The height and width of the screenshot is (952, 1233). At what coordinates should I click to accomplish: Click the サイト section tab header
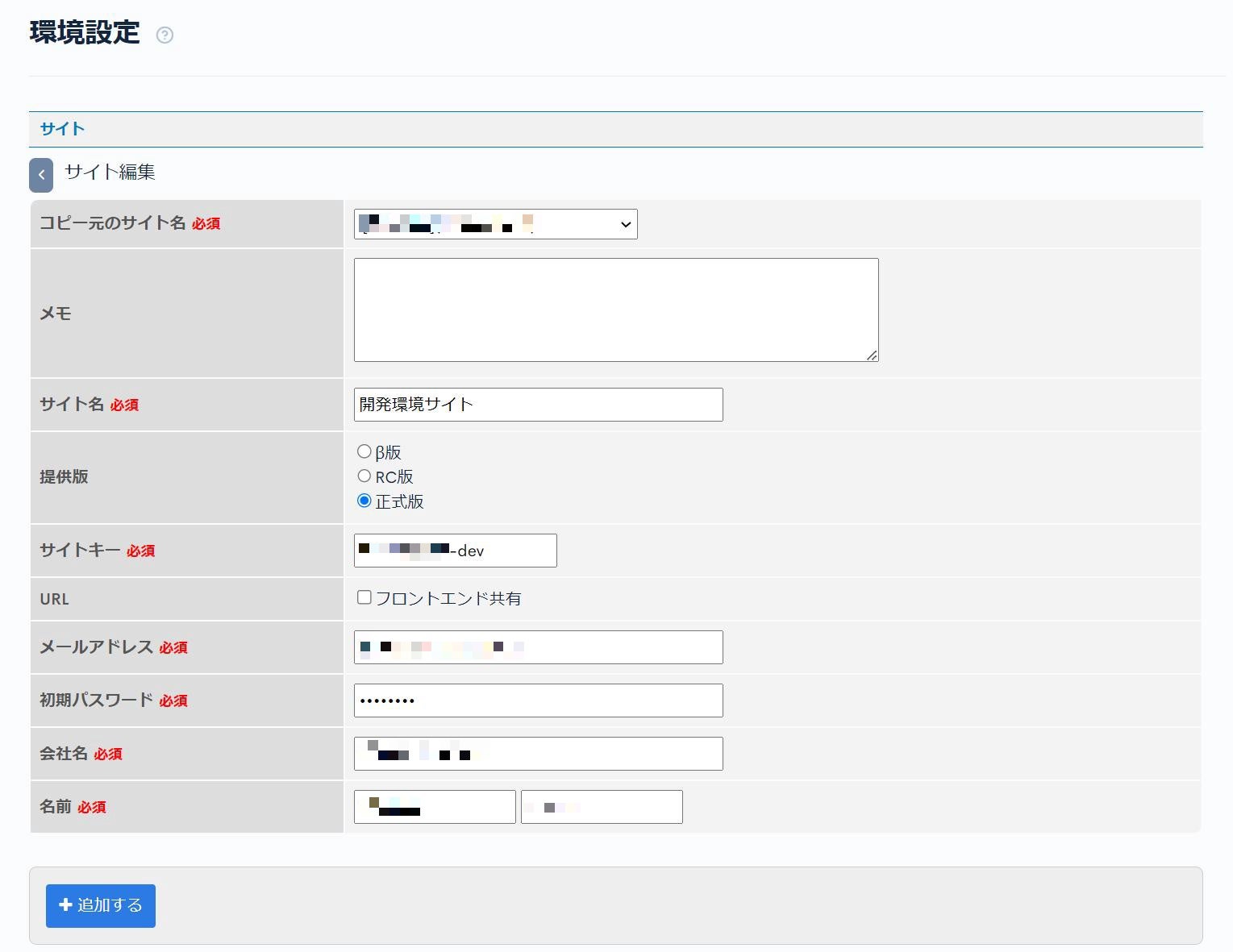62,129
